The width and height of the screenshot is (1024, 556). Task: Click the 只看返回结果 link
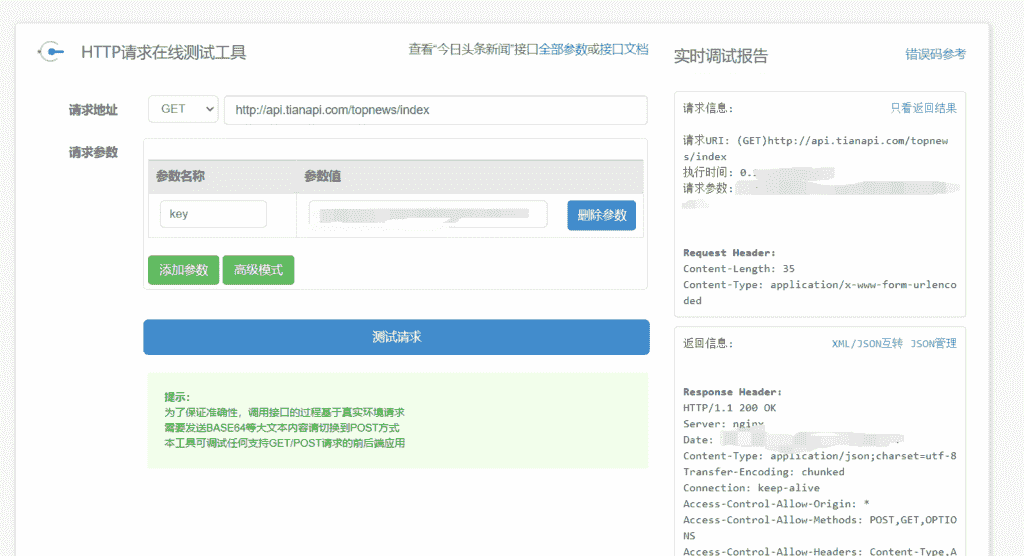click(923, 108)
